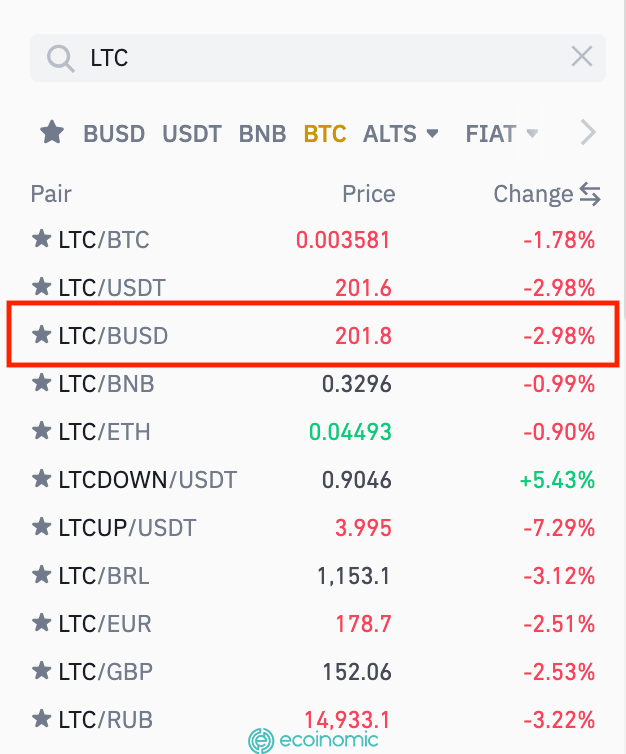Open the LTC/EUR trading pair

point(105,624)
